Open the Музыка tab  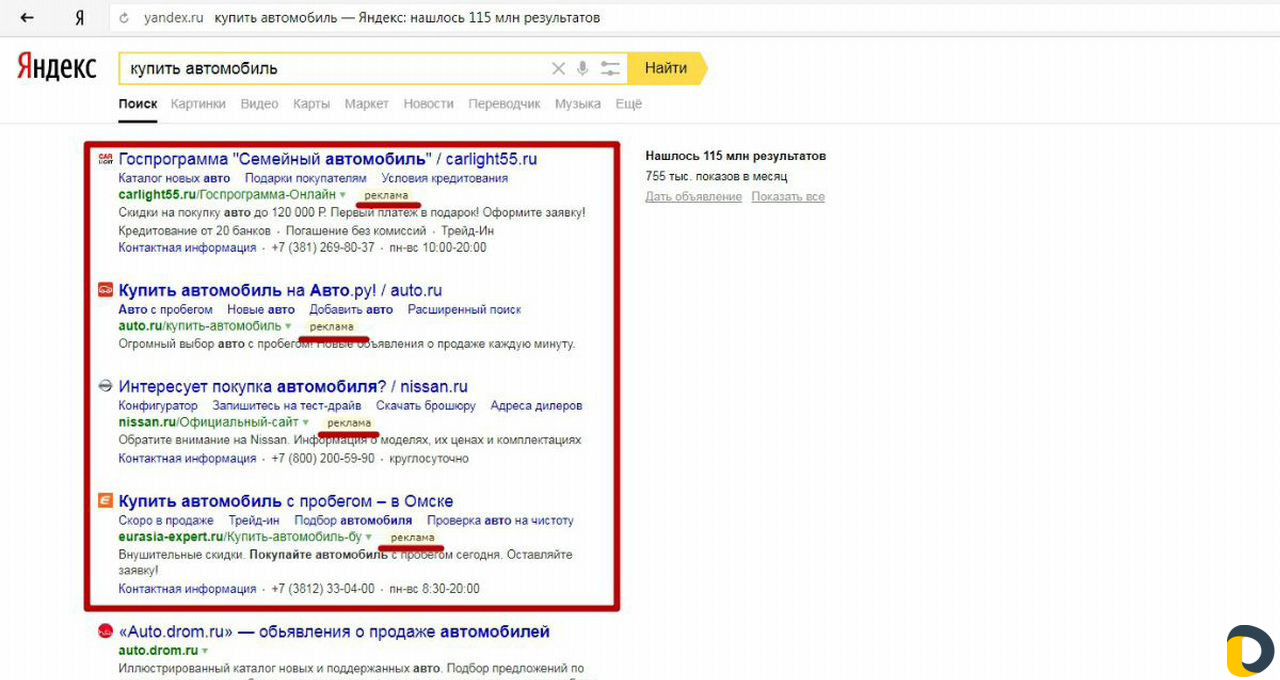coord(578,104)
